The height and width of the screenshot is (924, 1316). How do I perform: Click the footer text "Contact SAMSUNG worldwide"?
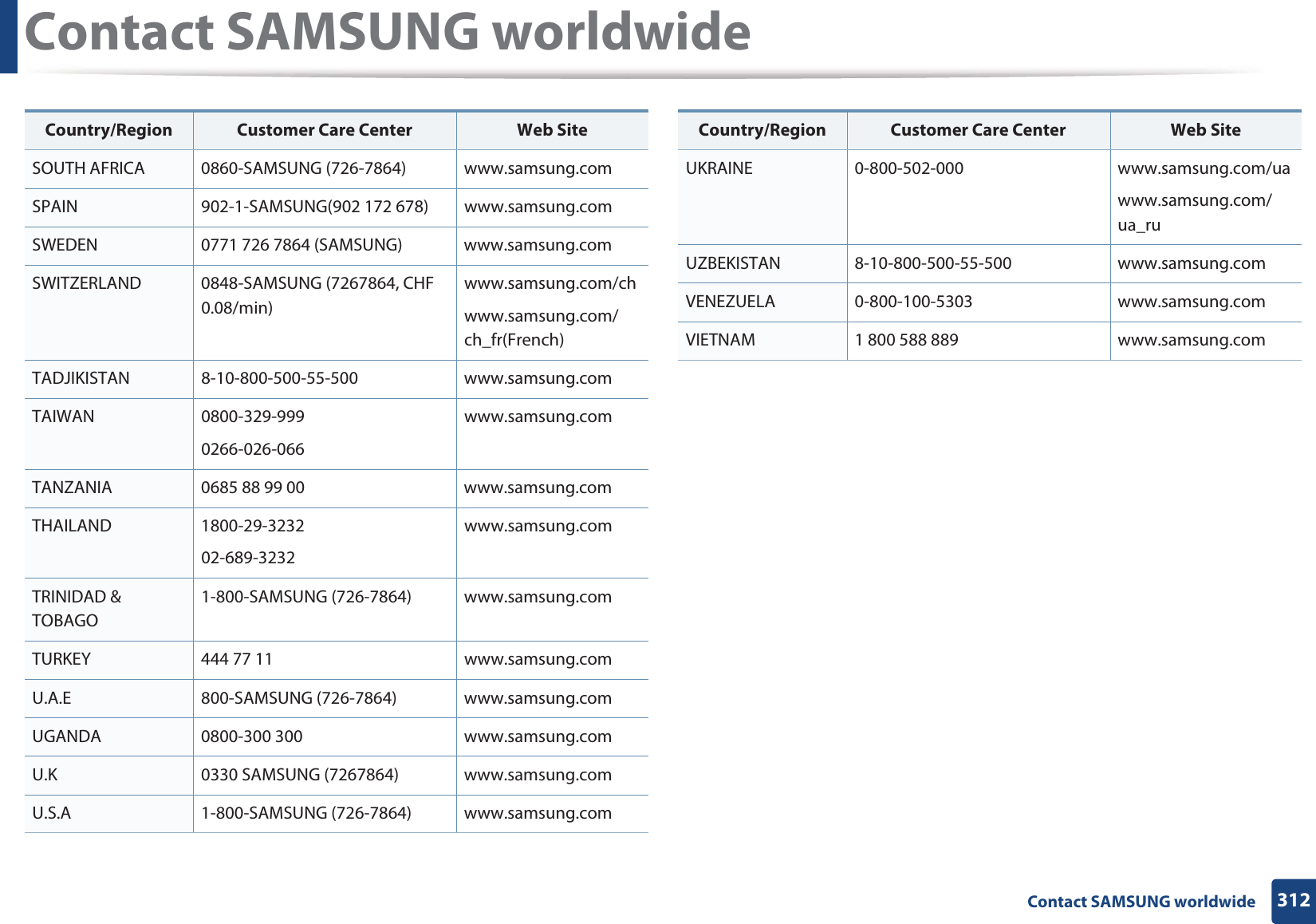[1141, 902]
